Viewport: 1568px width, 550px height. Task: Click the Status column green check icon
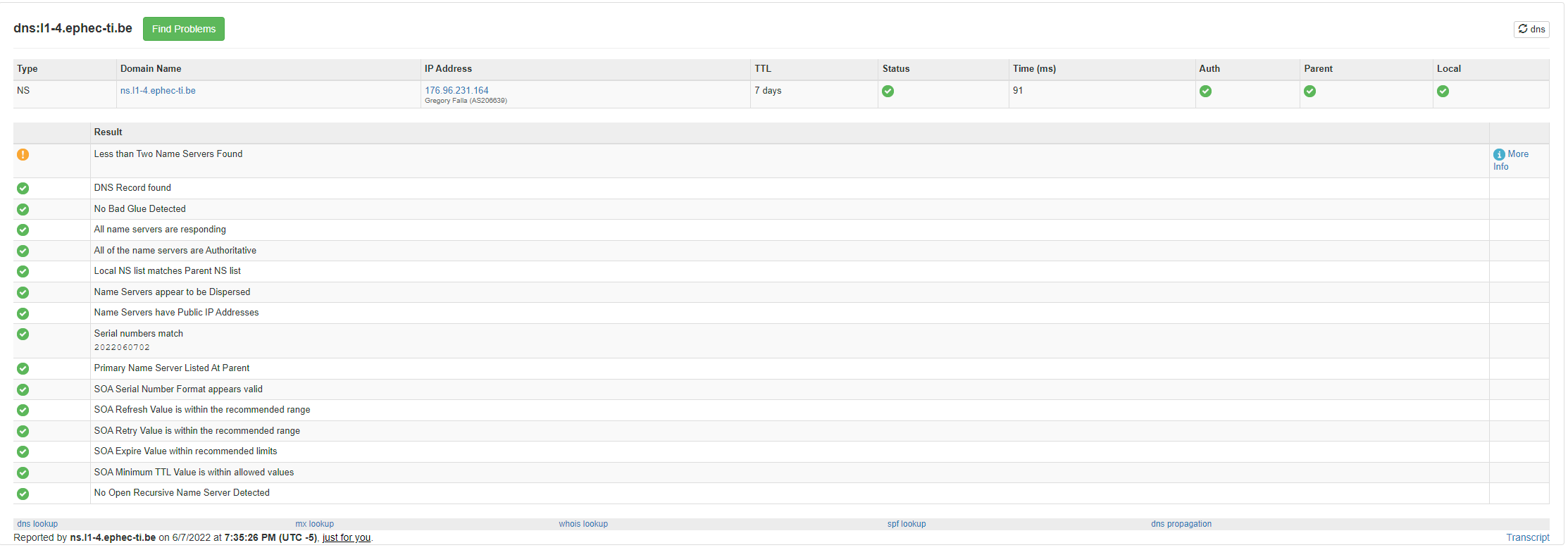coord(888,91)
